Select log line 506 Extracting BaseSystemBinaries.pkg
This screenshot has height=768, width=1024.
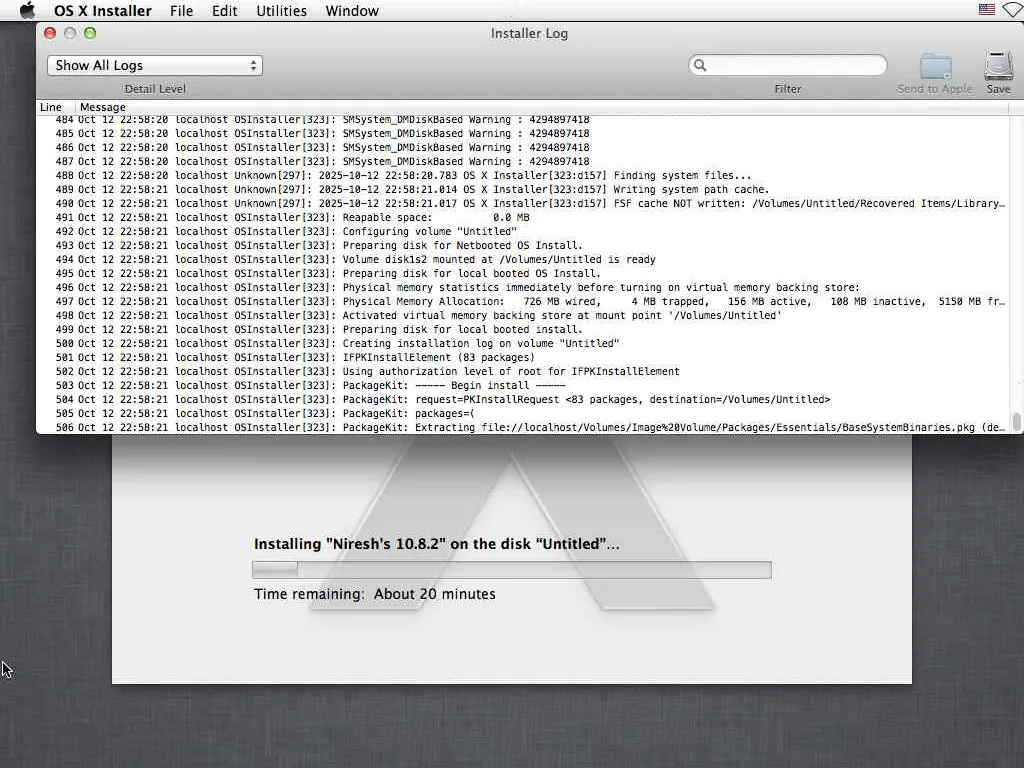(522, 428)
